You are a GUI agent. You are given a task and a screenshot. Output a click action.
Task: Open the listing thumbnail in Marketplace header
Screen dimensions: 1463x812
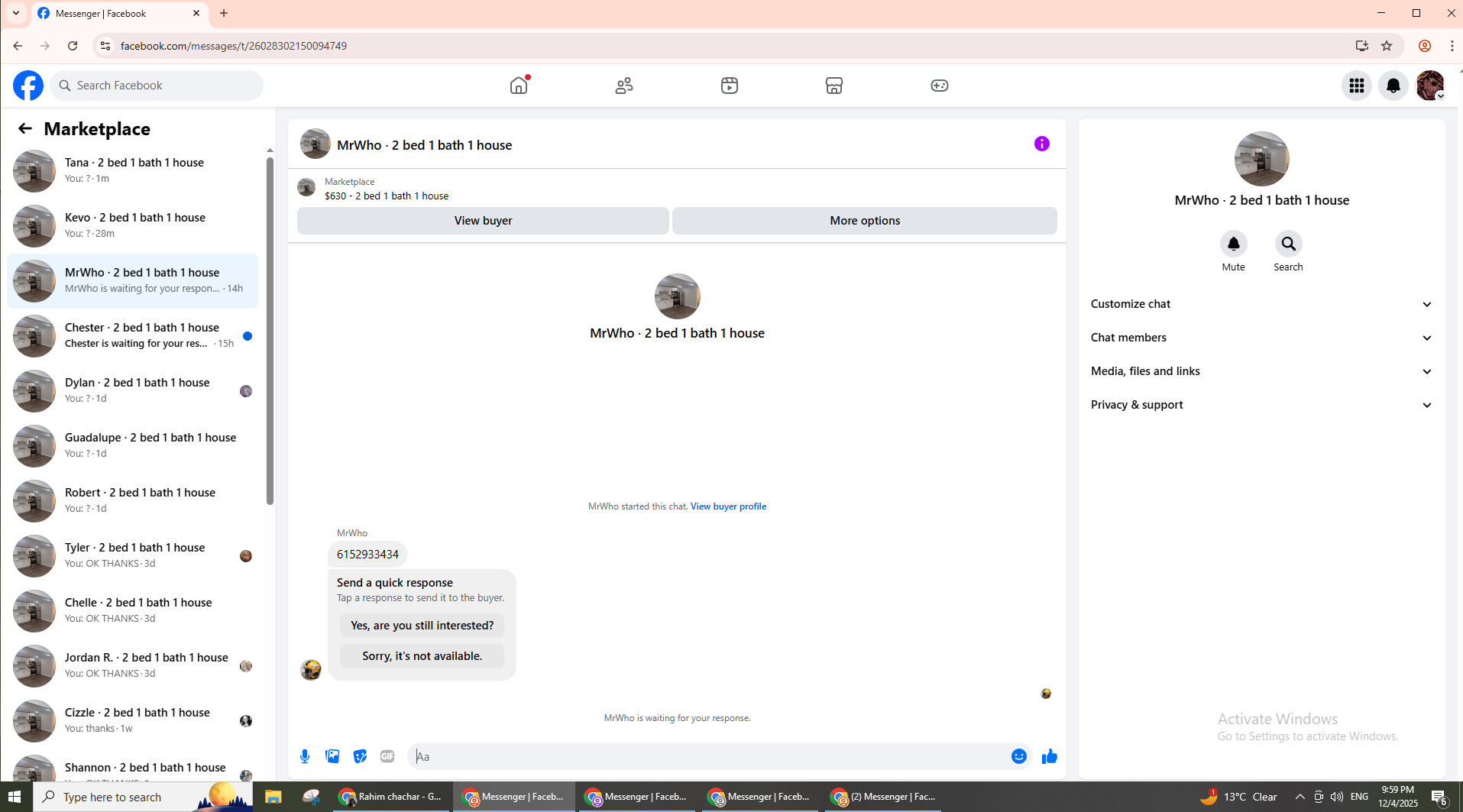306,188
